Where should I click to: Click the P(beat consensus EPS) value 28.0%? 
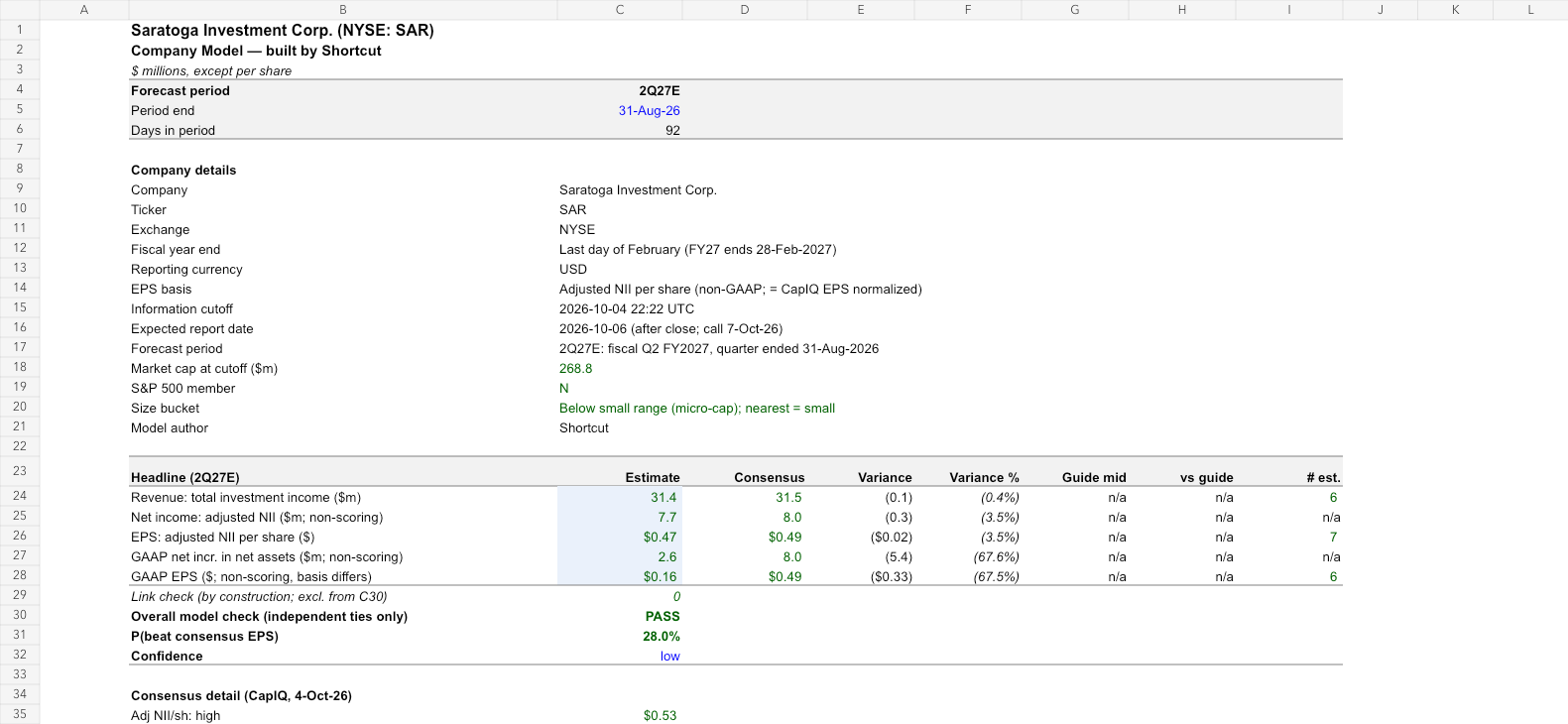click(661, 637)
